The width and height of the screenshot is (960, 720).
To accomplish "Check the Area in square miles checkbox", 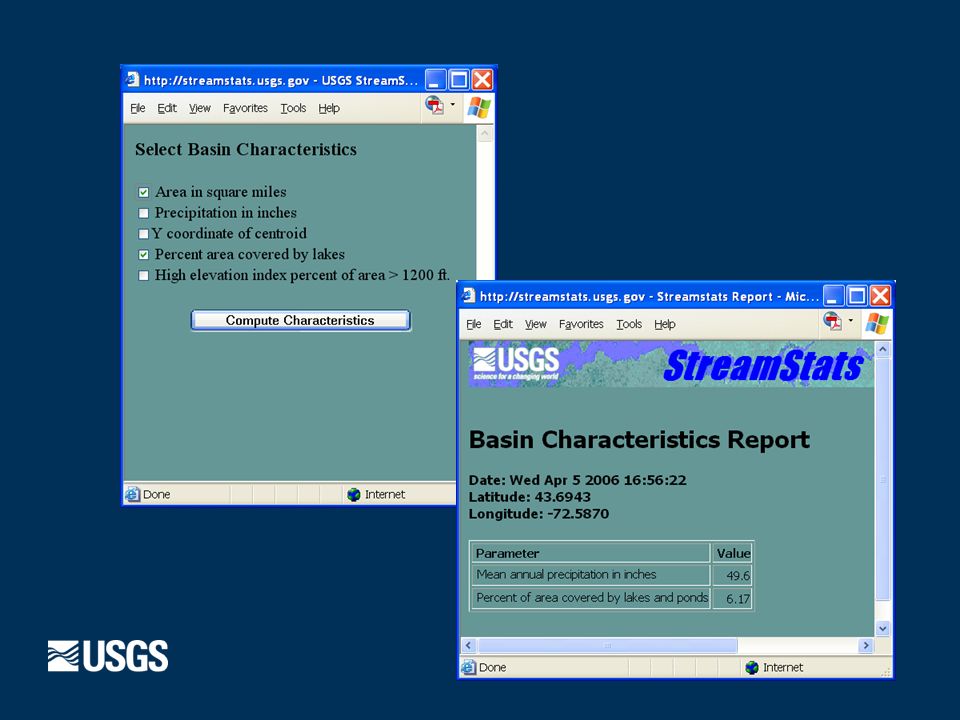I will point(143,193).
